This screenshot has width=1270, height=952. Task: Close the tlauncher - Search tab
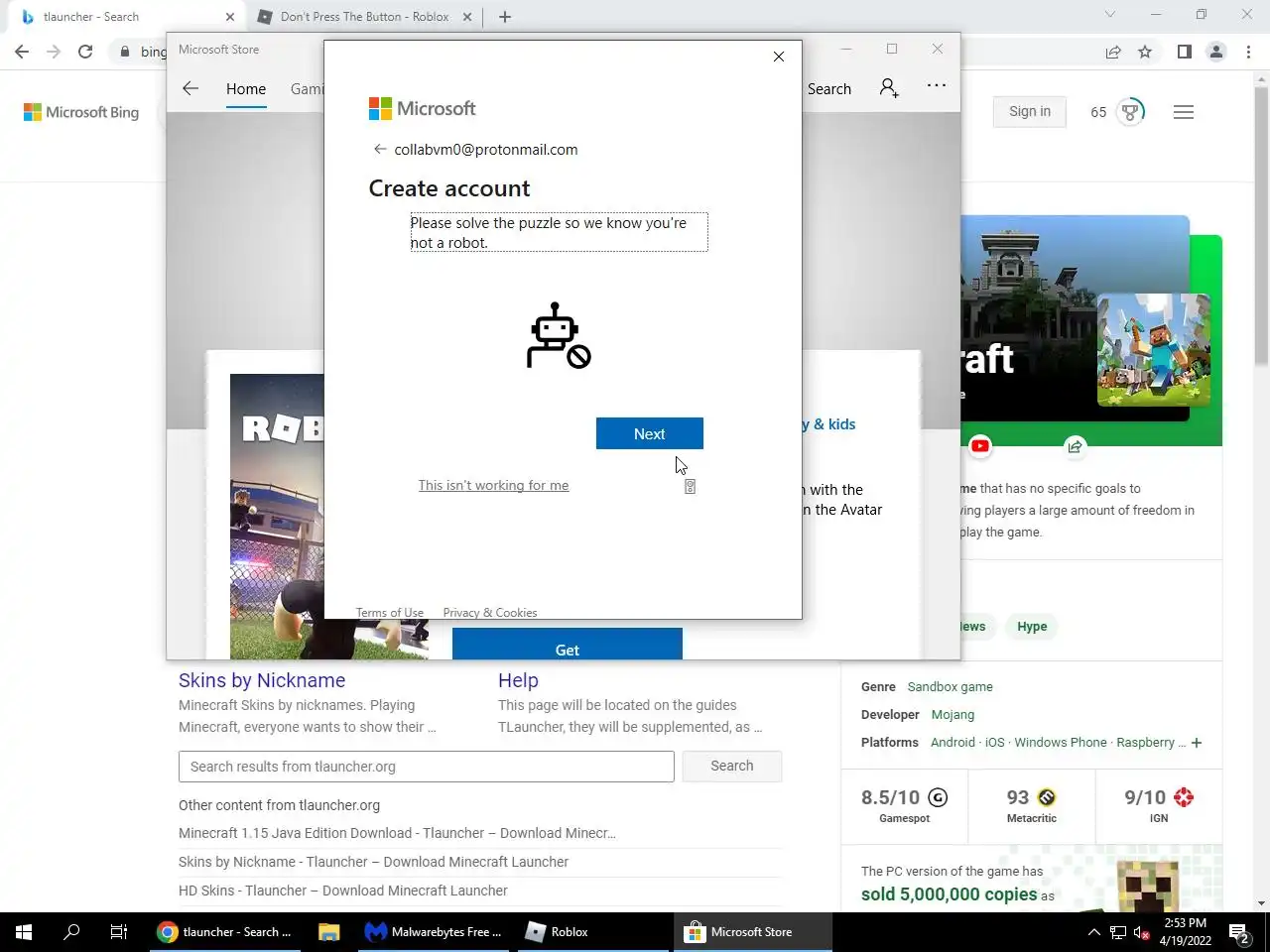point(229,17)
